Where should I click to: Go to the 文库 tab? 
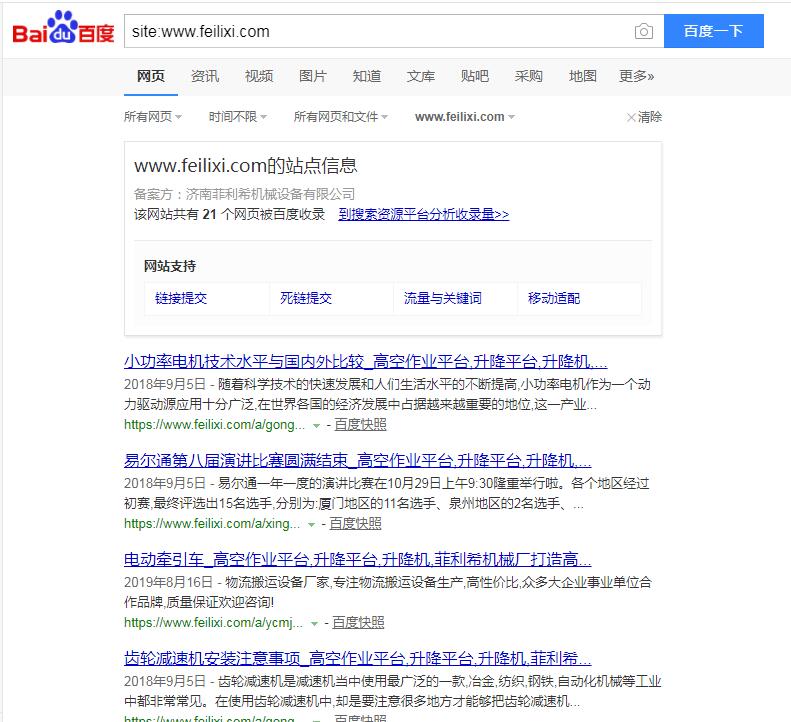click(421, 76)
